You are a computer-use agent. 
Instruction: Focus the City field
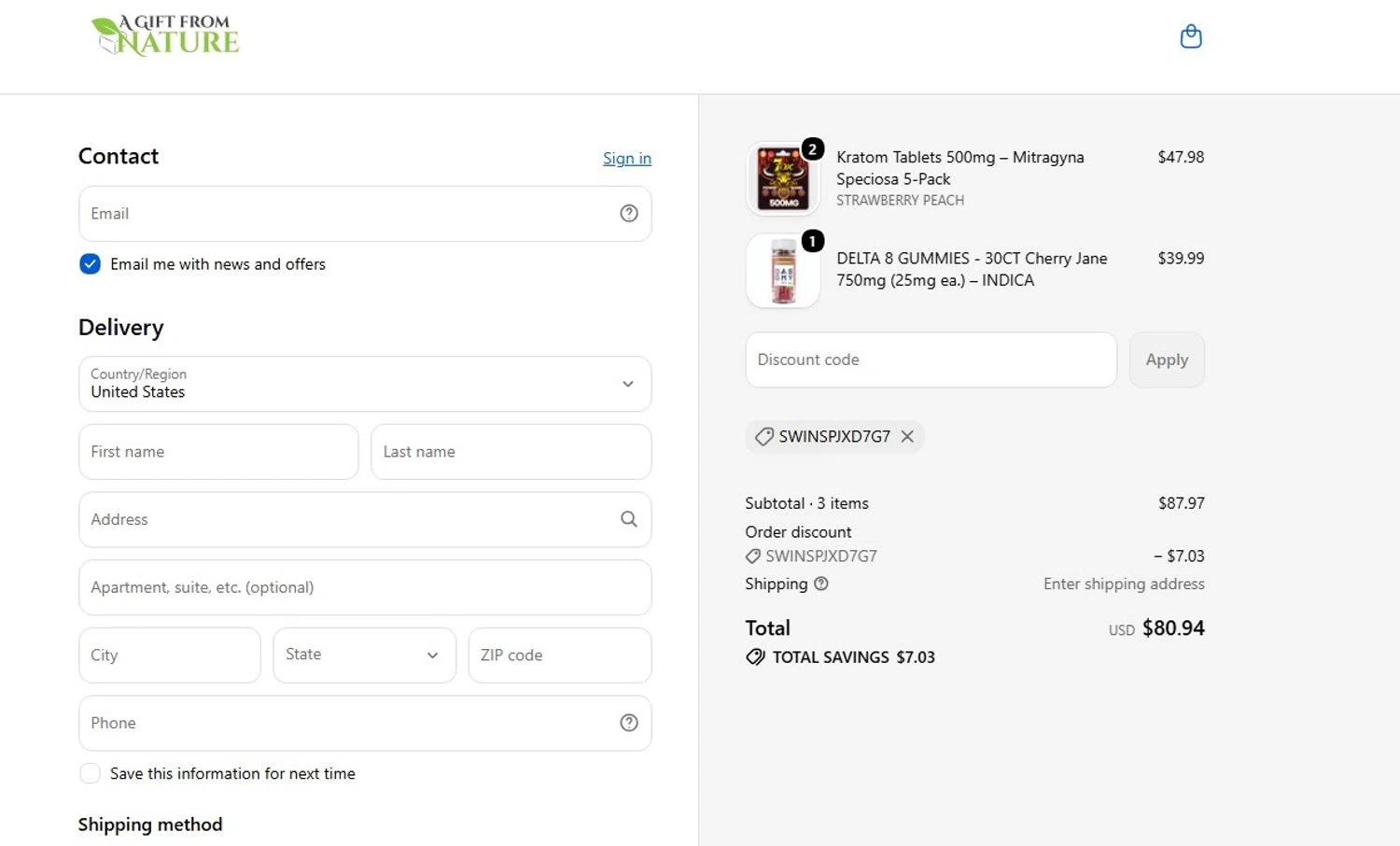[170, 655]
